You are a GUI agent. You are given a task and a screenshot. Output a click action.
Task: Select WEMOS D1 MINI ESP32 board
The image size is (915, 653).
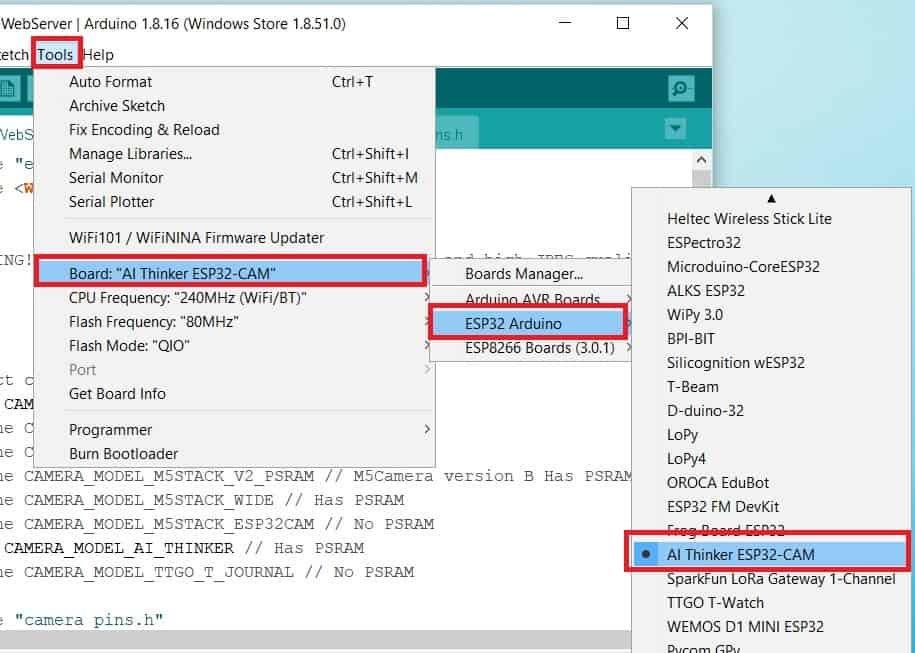coord(771,627)
